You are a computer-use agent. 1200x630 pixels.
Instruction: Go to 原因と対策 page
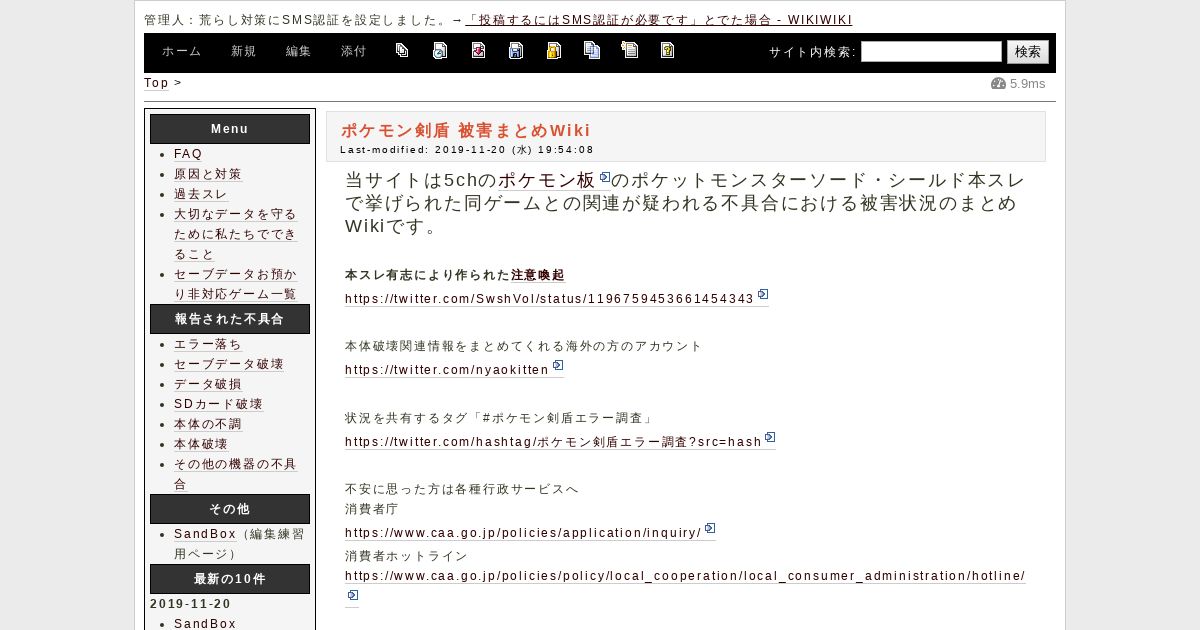pos(207,174)
